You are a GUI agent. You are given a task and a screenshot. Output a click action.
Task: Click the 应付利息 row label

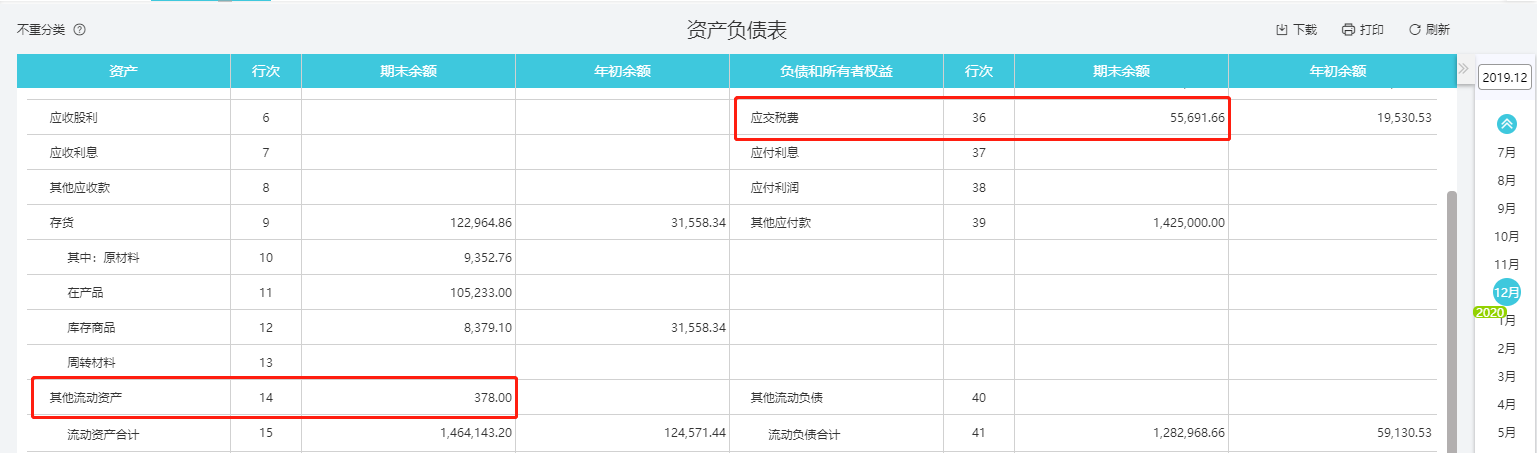pos(775,153)
